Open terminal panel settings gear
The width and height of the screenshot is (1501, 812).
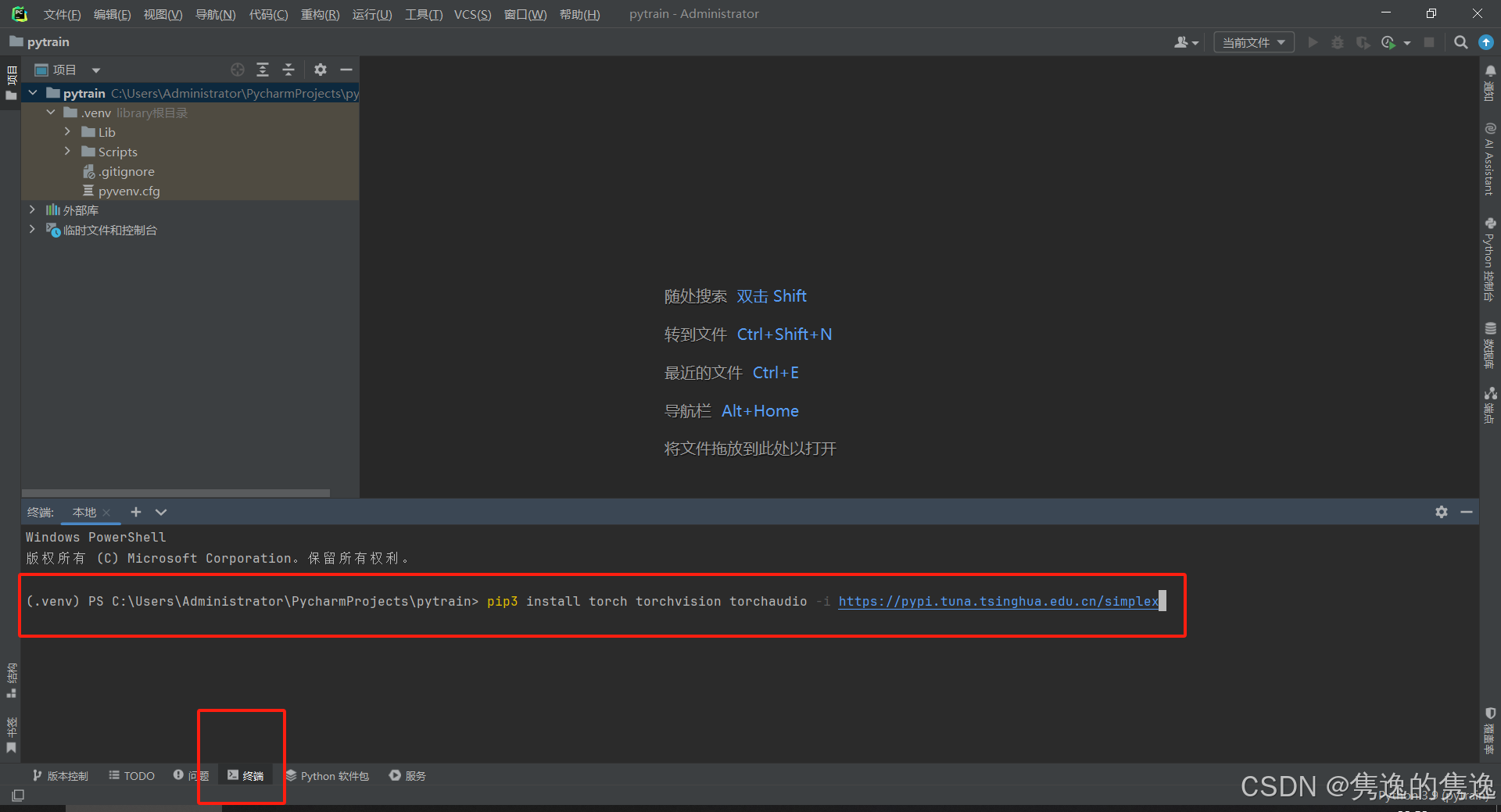pos(1441,512)
